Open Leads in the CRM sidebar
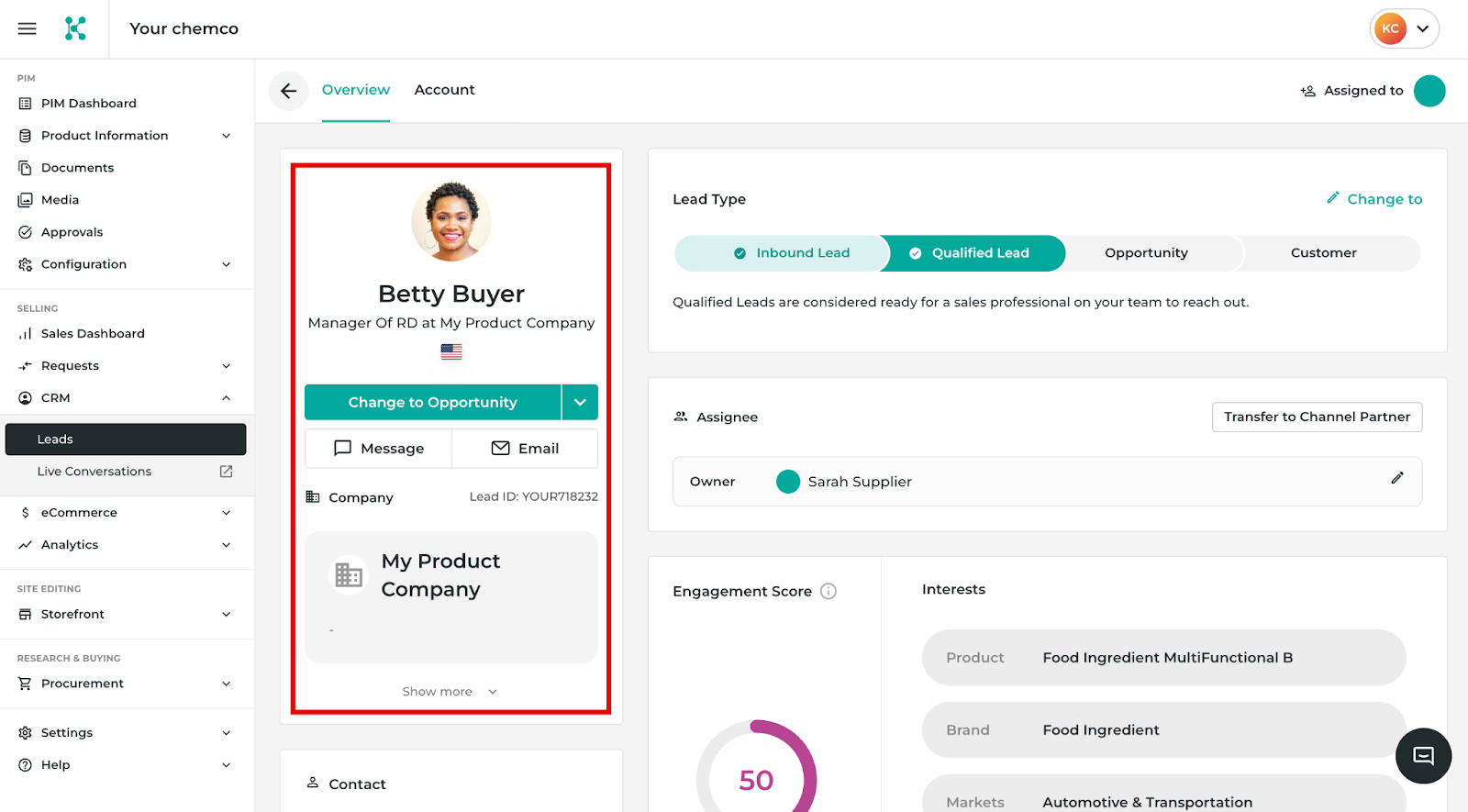 (126, 439)
